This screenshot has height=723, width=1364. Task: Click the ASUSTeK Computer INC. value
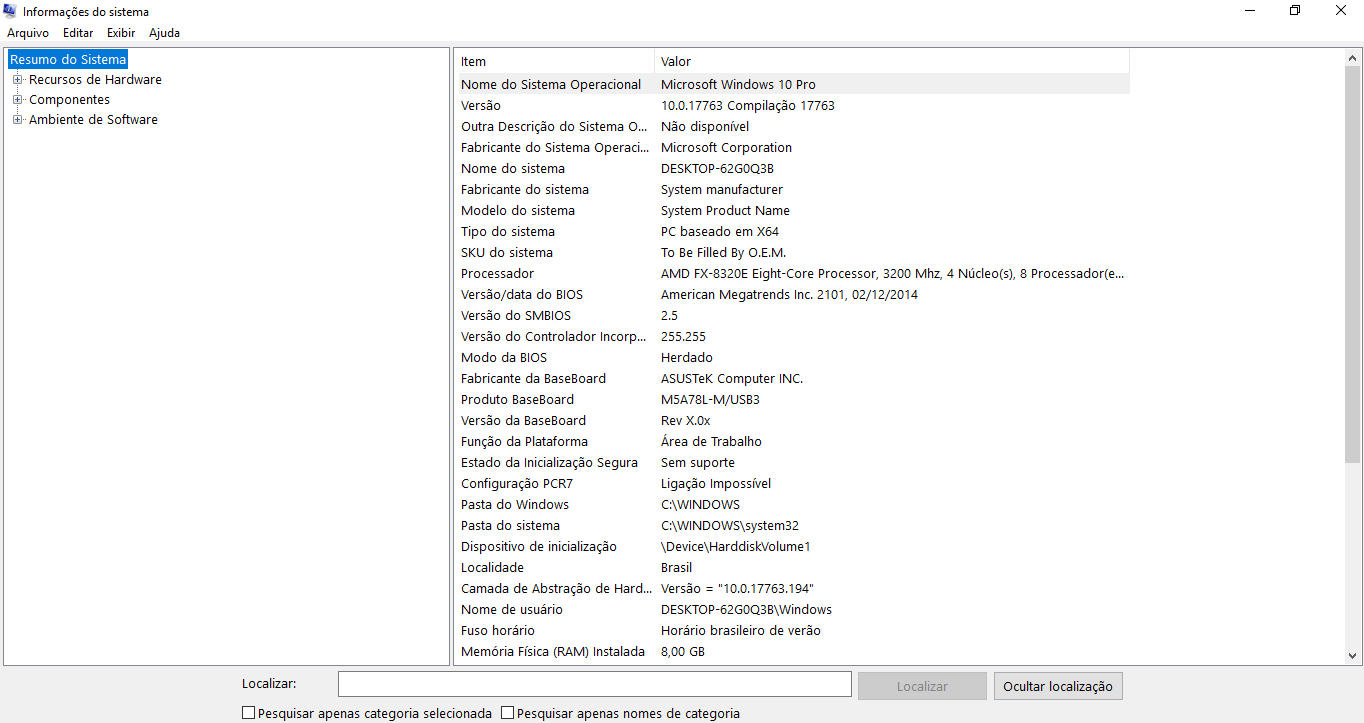732,379
